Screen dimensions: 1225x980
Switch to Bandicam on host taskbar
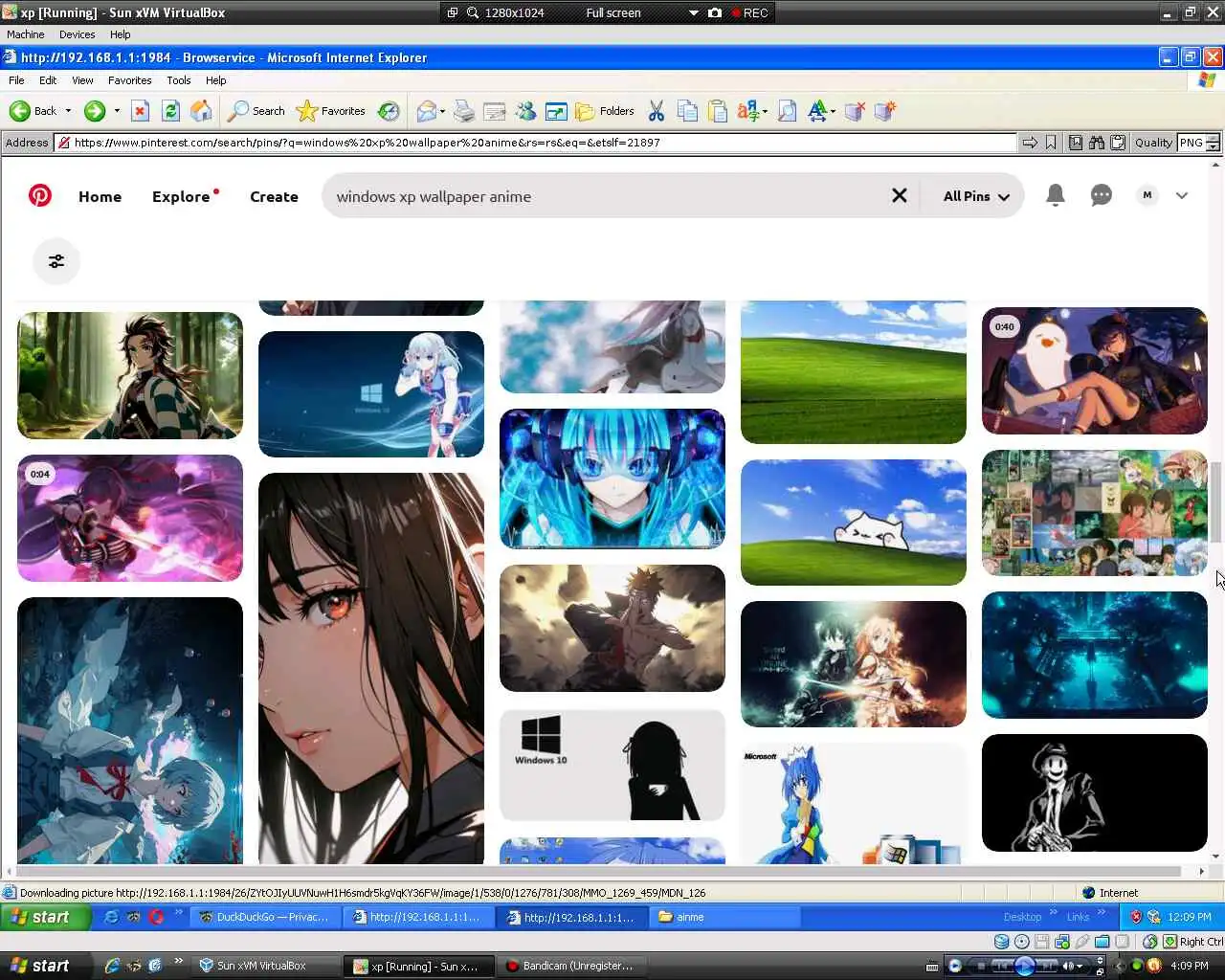[x=569, y=966]
